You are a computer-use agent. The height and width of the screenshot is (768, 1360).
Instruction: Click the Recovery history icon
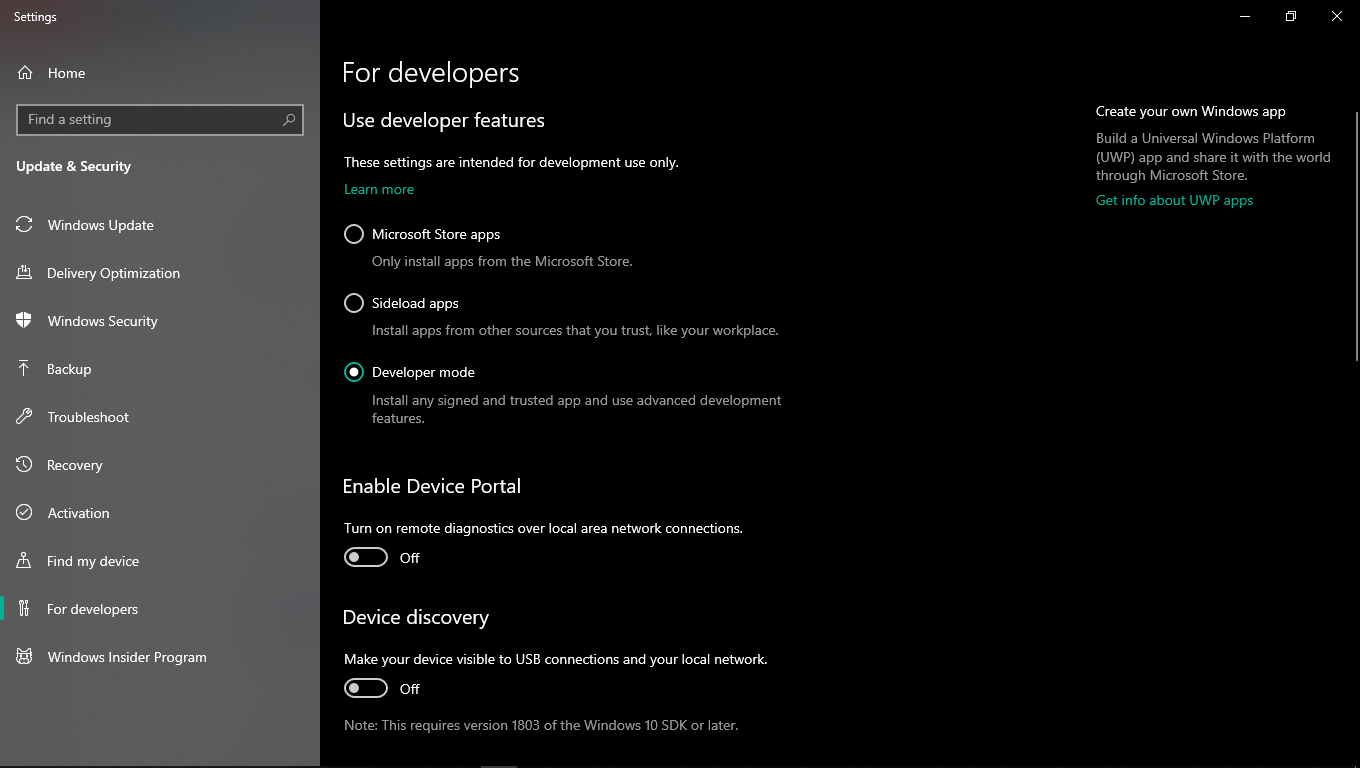pos(24,465)
